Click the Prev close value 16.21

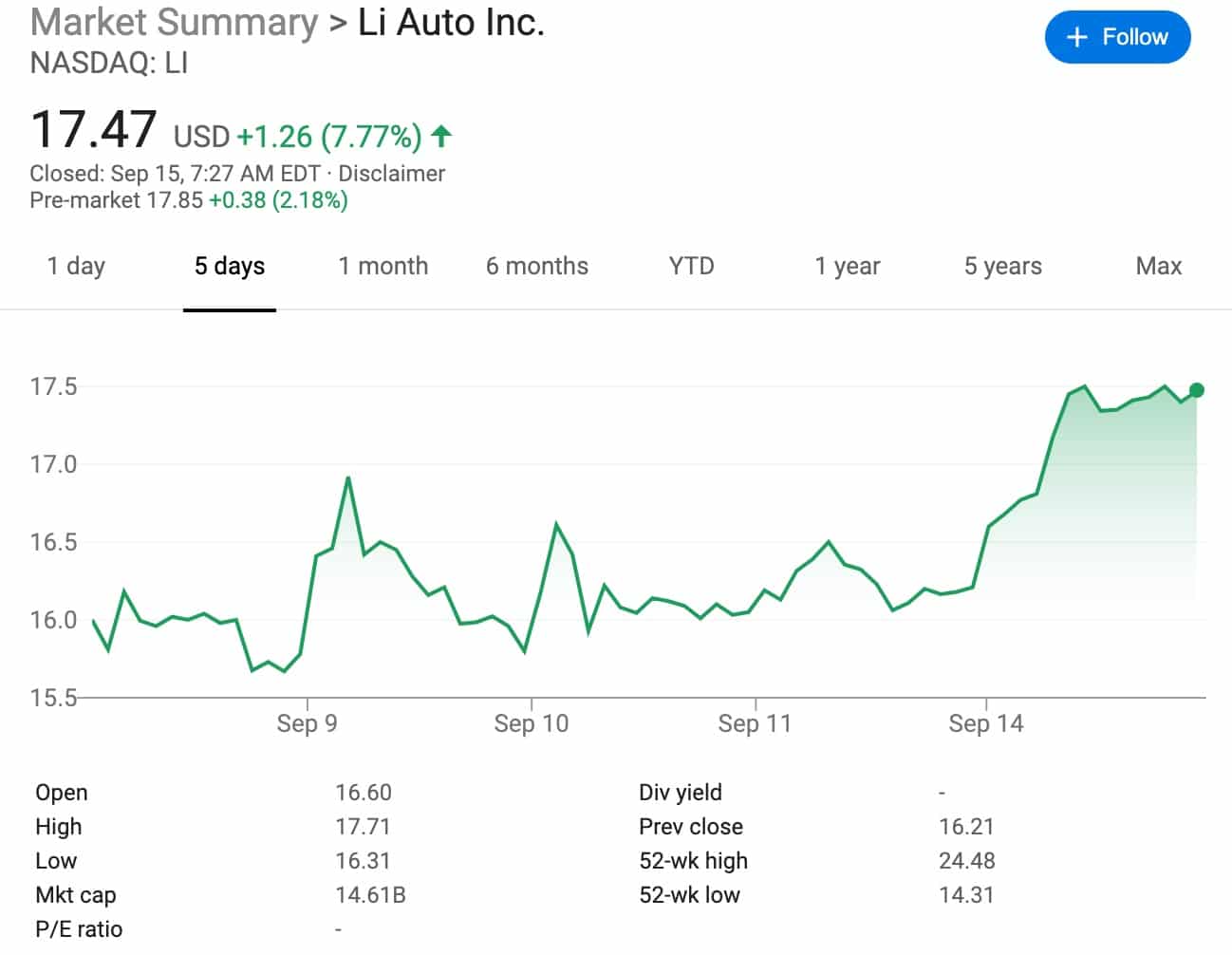pos(967,826)
